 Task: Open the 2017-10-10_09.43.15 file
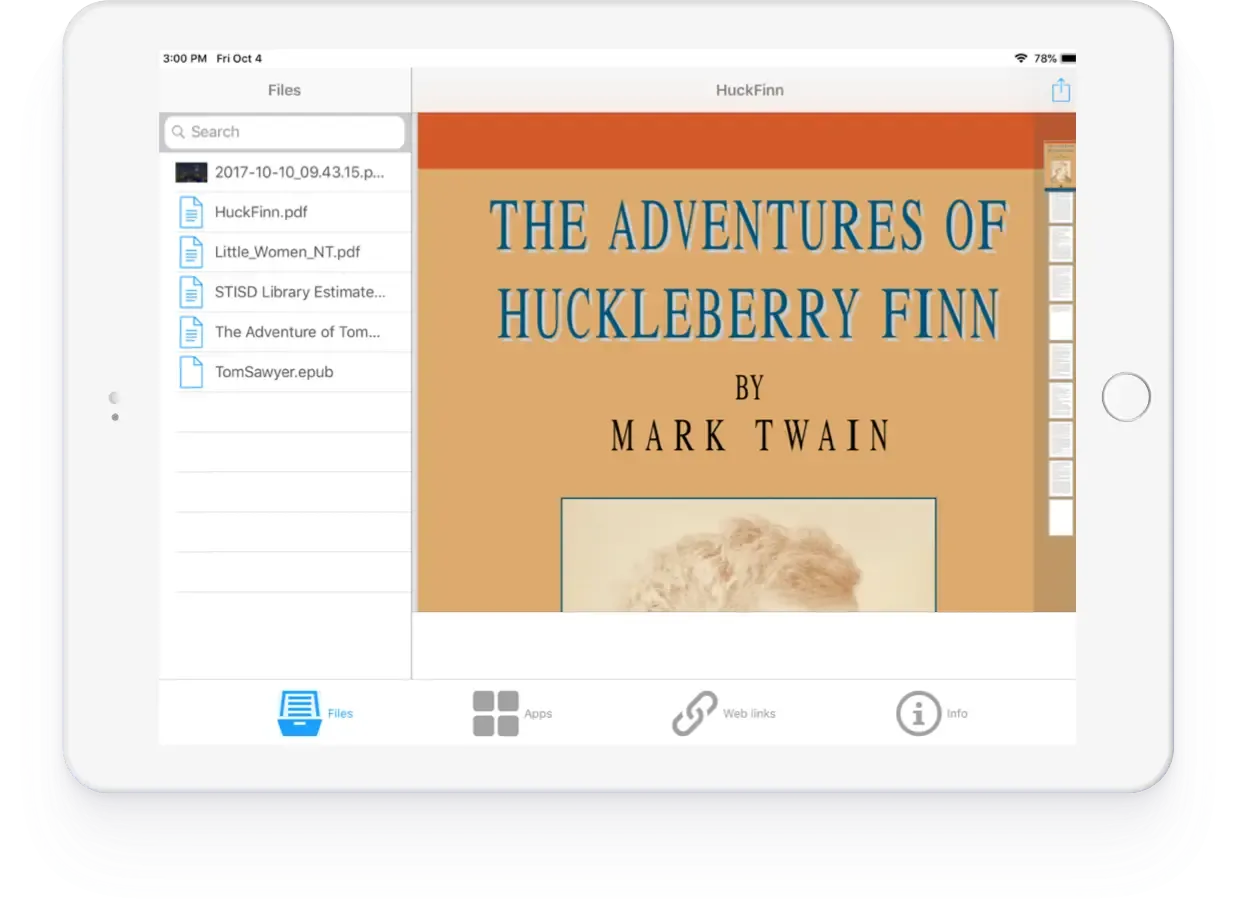coord(285,172)
